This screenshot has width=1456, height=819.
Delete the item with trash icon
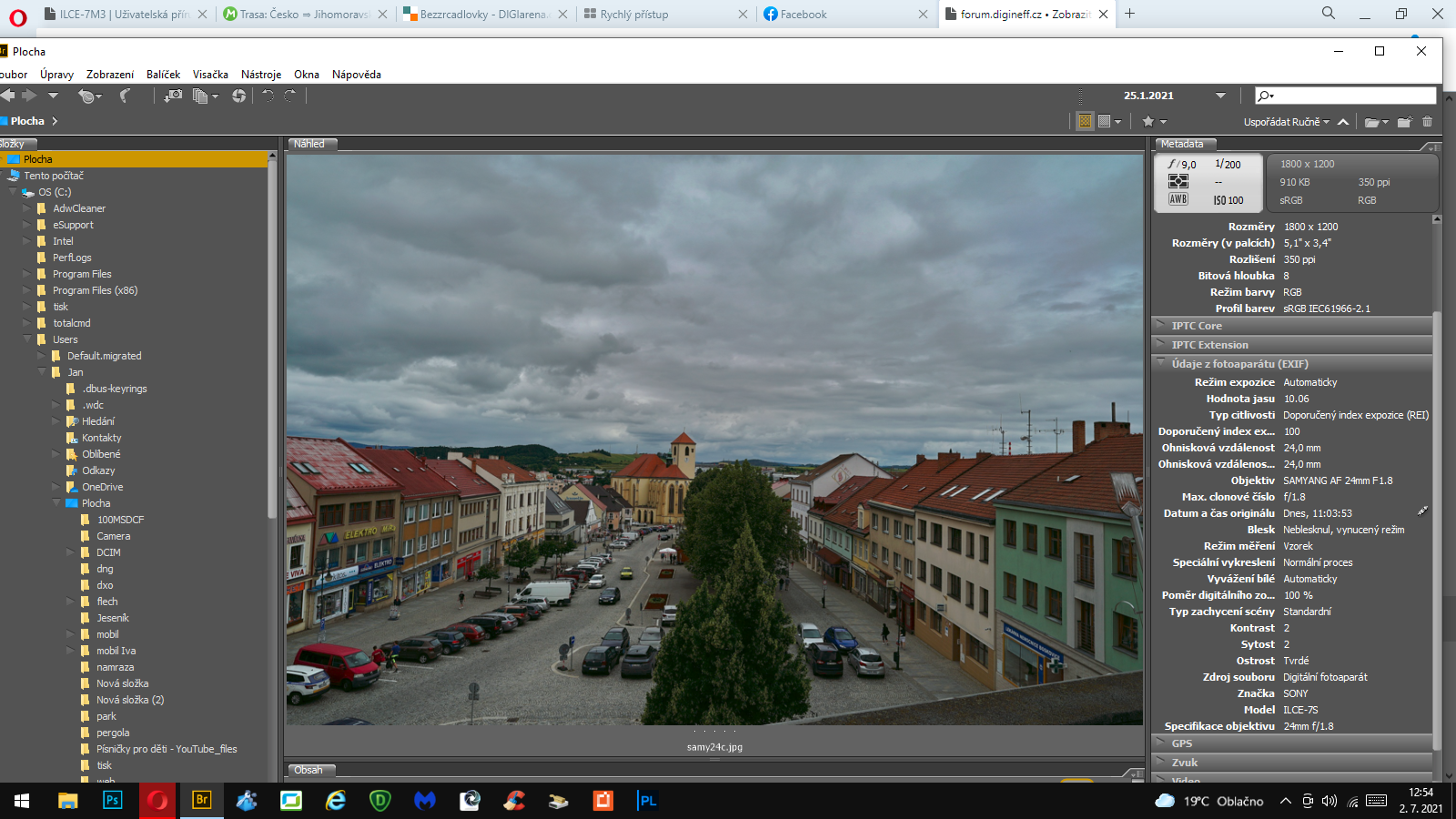[x=1427, y=122]
